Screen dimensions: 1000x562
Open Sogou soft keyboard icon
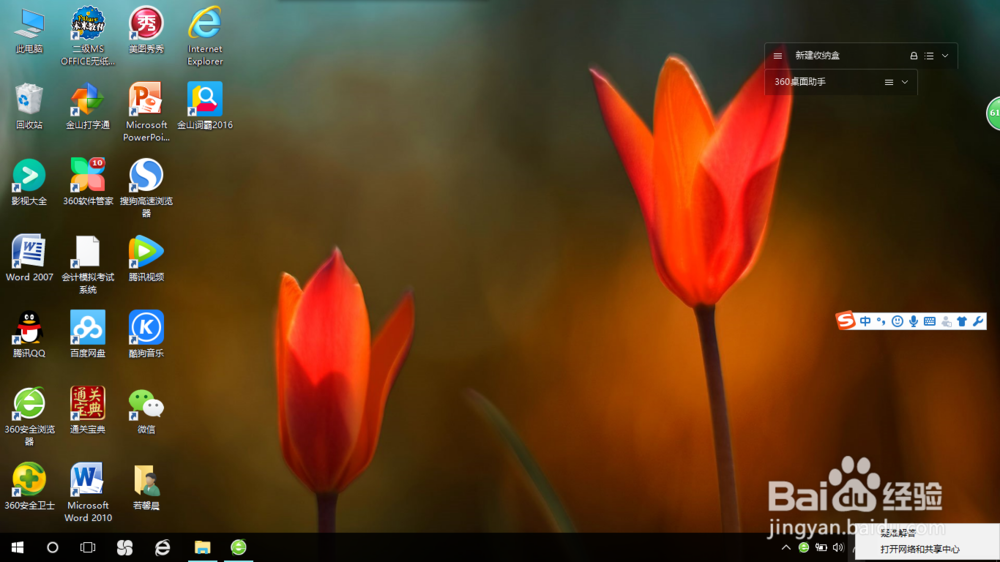point(929,321)
